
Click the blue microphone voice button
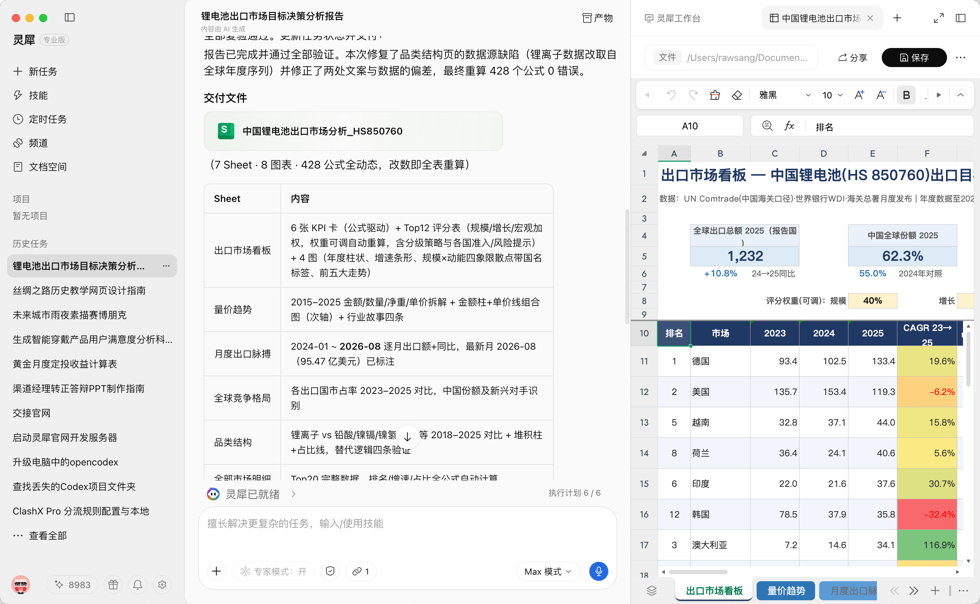click(x=598, y=571)
